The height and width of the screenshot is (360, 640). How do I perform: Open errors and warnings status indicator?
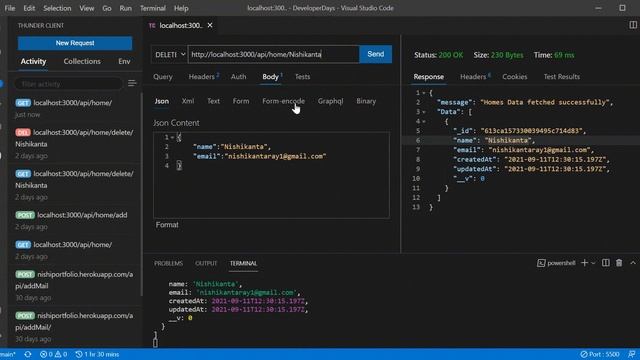tap(53, 354)
